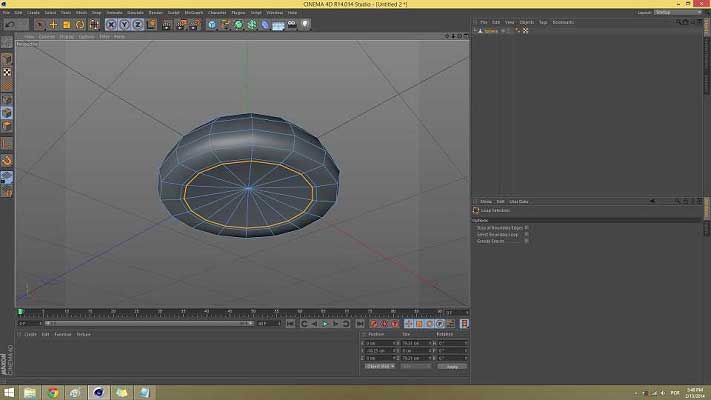Viewport: 711px width, 400px height.
Task: Click the Record Active Objects keyframe button
Action: [x=374, y=324]
